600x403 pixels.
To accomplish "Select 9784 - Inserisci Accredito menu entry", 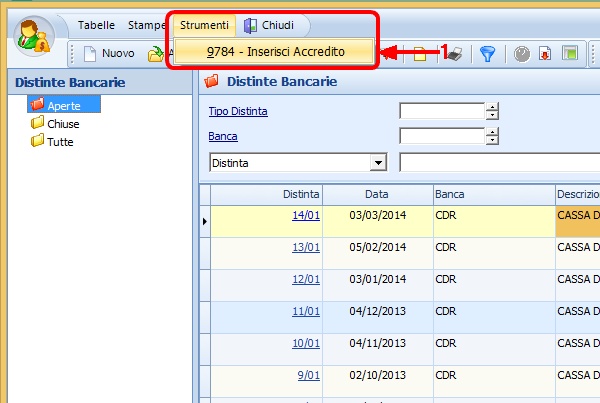I will pos(274,50).
